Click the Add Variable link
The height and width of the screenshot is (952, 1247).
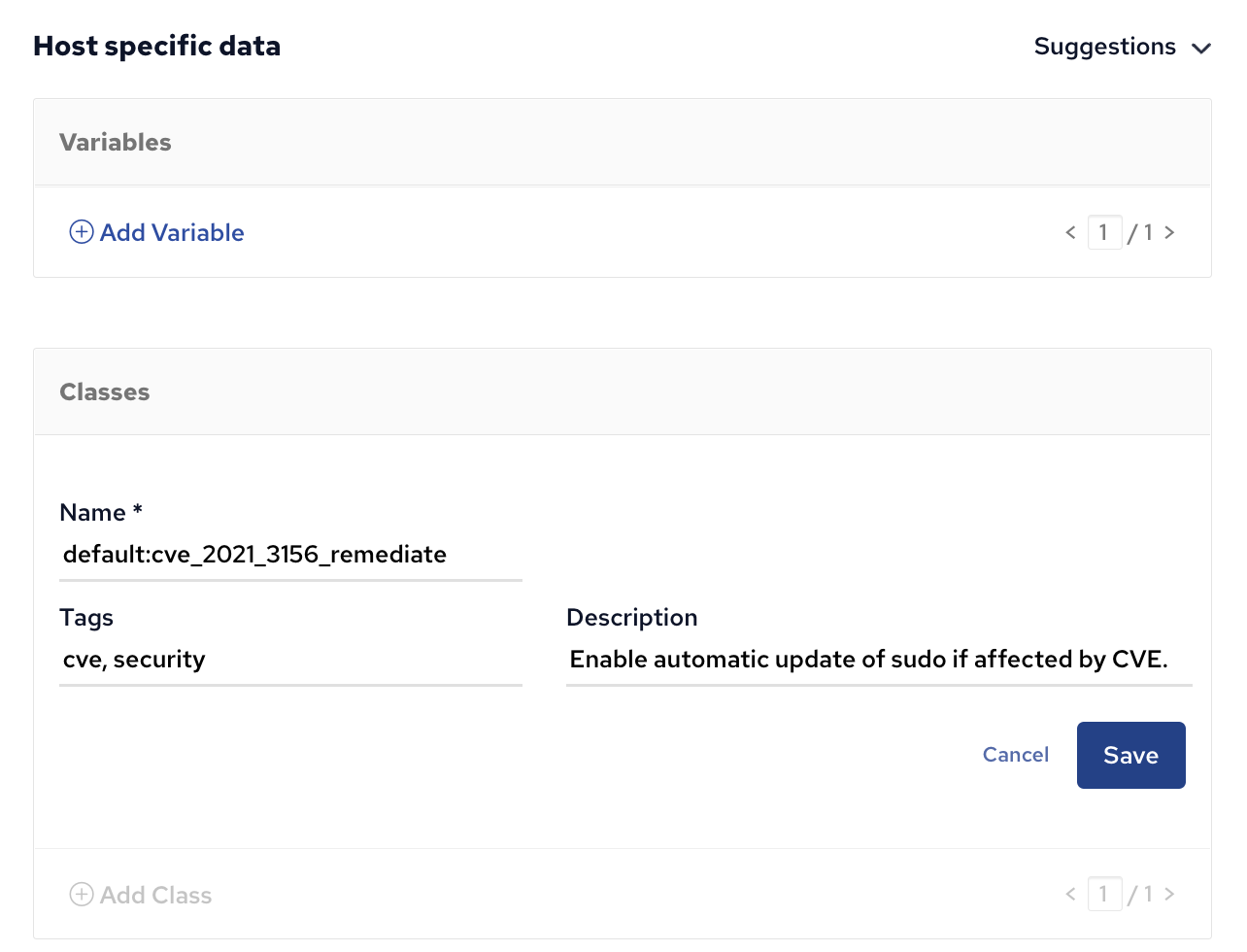click(x=156, y=232)
